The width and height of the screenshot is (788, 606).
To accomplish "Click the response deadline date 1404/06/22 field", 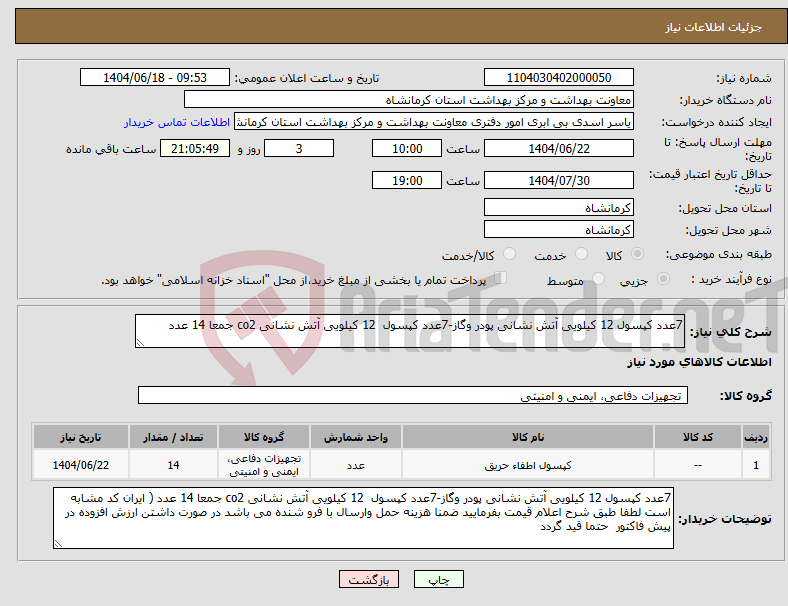I will point(558,148).
